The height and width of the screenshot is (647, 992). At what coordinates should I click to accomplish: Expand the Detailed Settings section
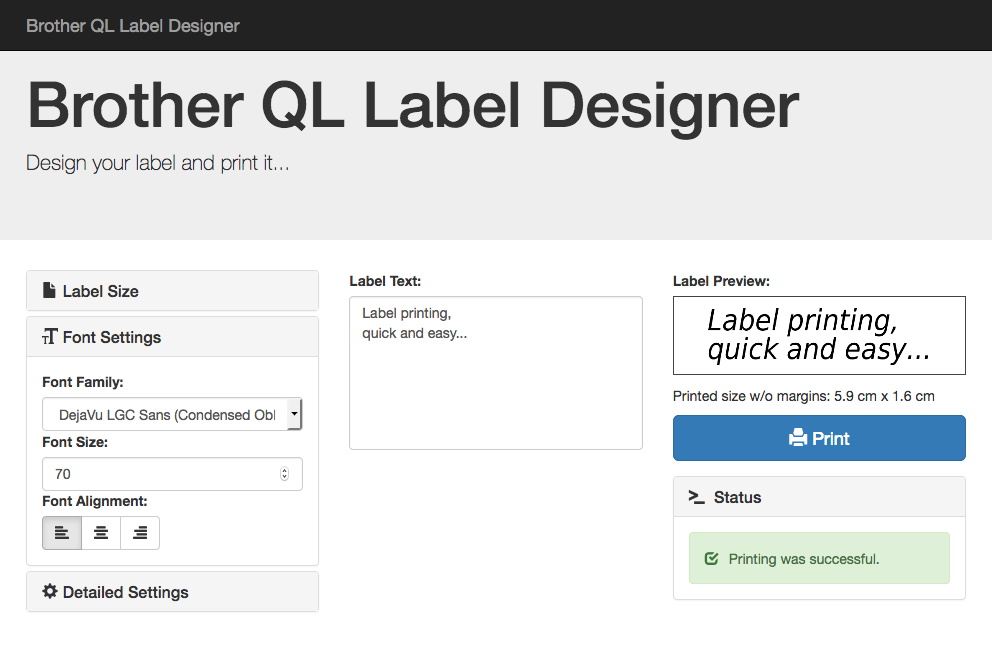pos(172,592)
